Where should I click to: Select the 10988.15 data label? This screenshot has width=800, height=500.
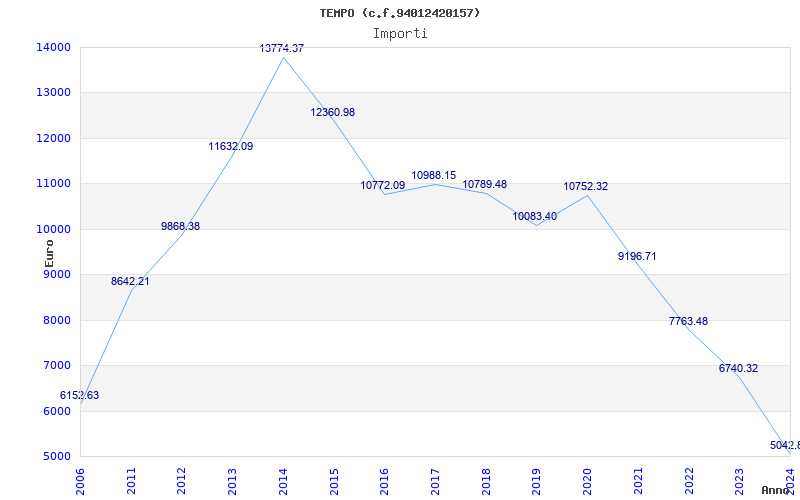pos(434,176)
